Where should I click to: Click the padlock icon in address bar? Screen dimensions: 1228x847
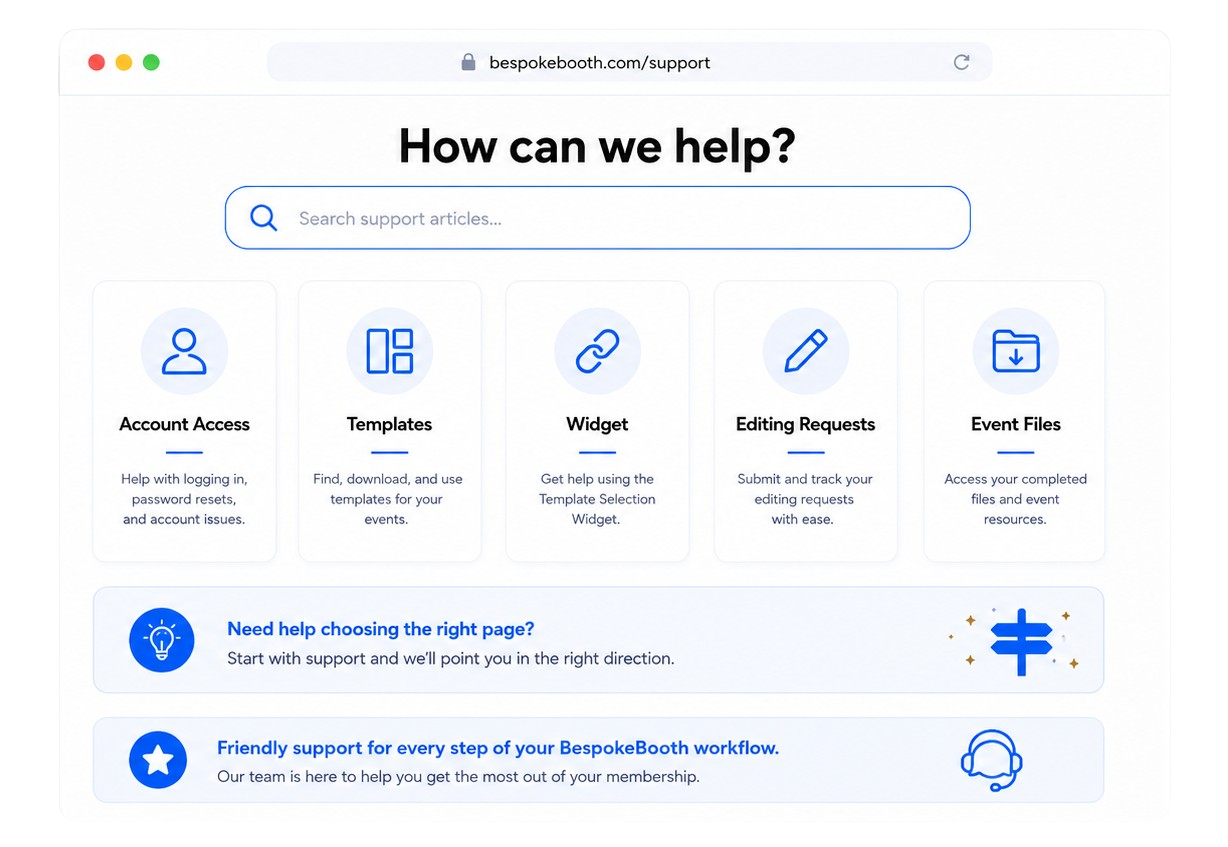[x=468, y=62]
